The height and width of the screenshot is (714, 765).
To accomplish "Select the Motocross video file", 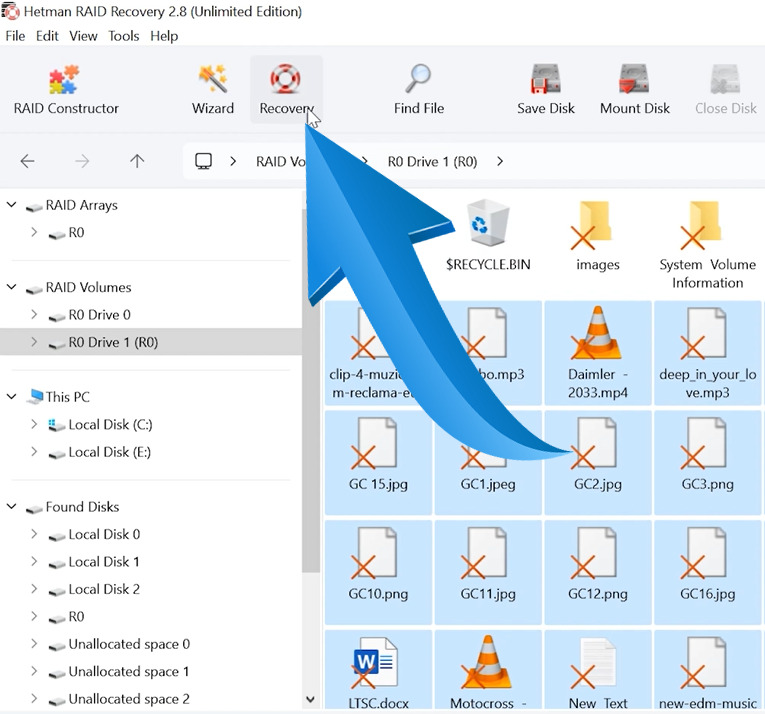I will 488,671.
